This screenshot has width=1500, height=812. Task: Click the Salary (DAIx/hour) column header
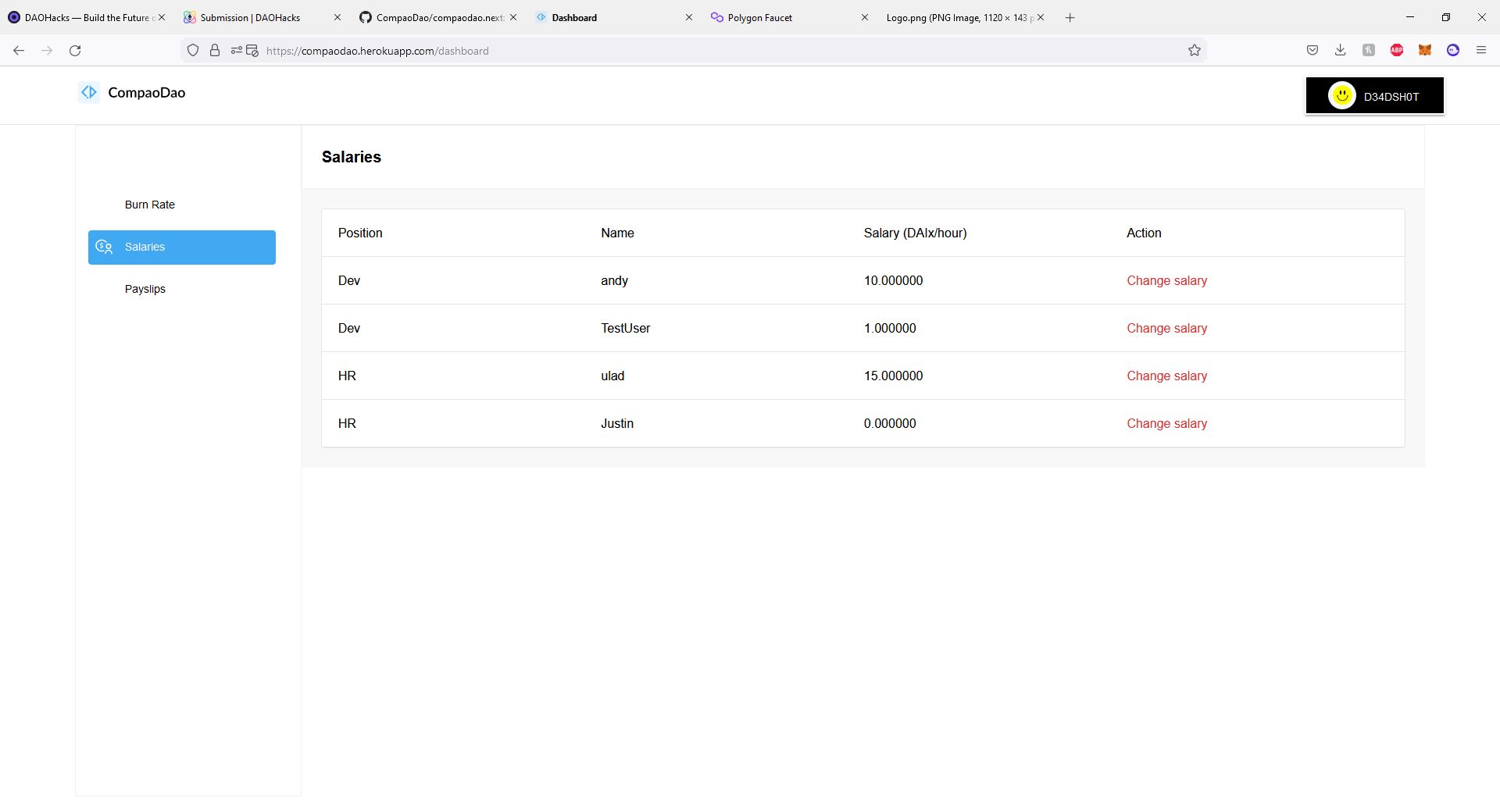915,233
